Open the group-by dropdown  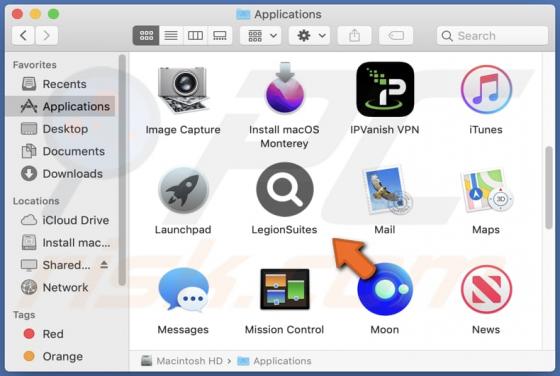pos(260,35)
